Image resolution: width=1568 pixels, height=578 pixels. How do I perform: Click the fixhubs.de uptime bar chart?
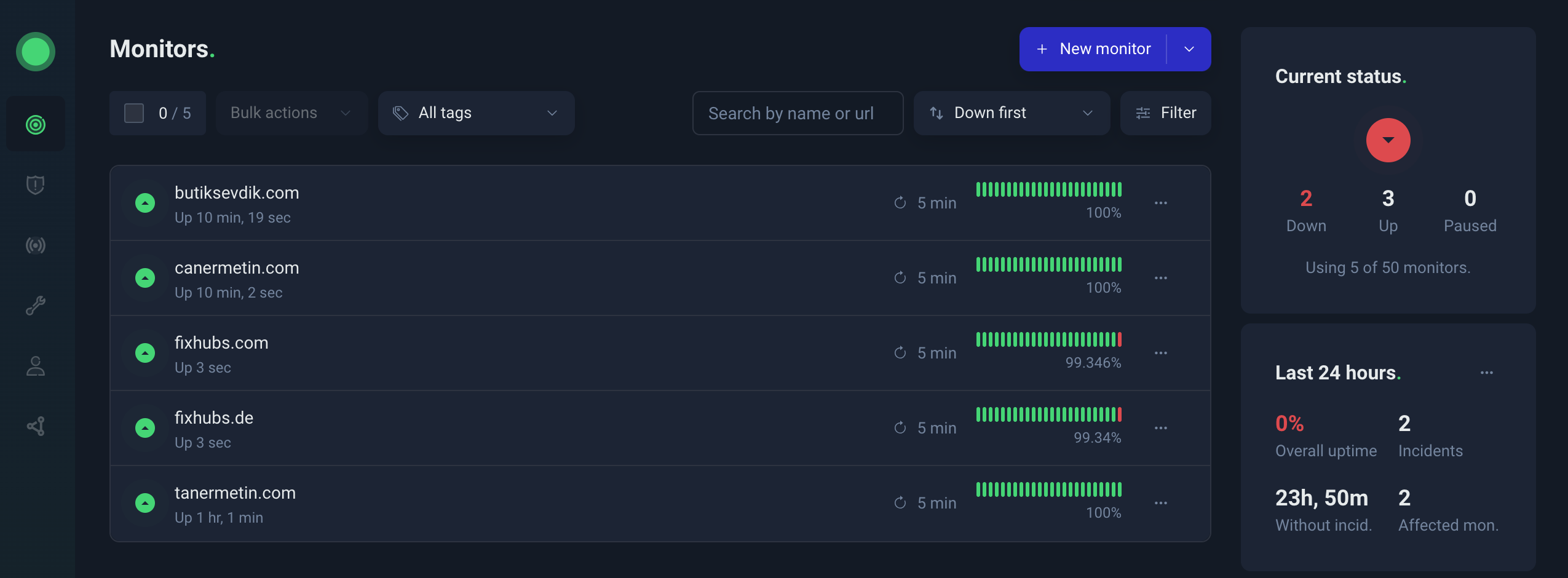tap(1048, 414)
